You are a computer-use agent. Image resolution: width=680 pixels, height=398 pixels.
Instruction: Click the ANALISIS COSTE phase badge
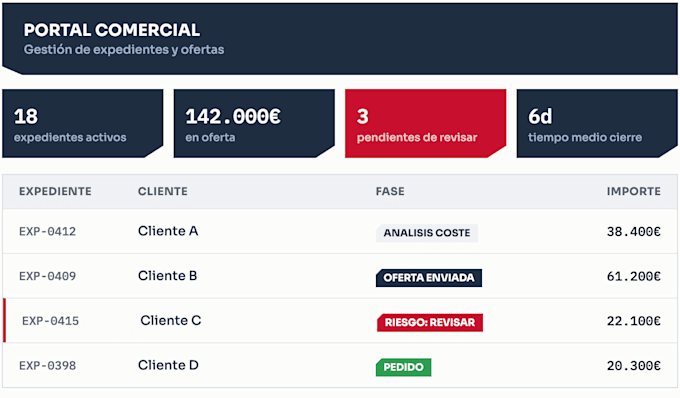[427, 233]
